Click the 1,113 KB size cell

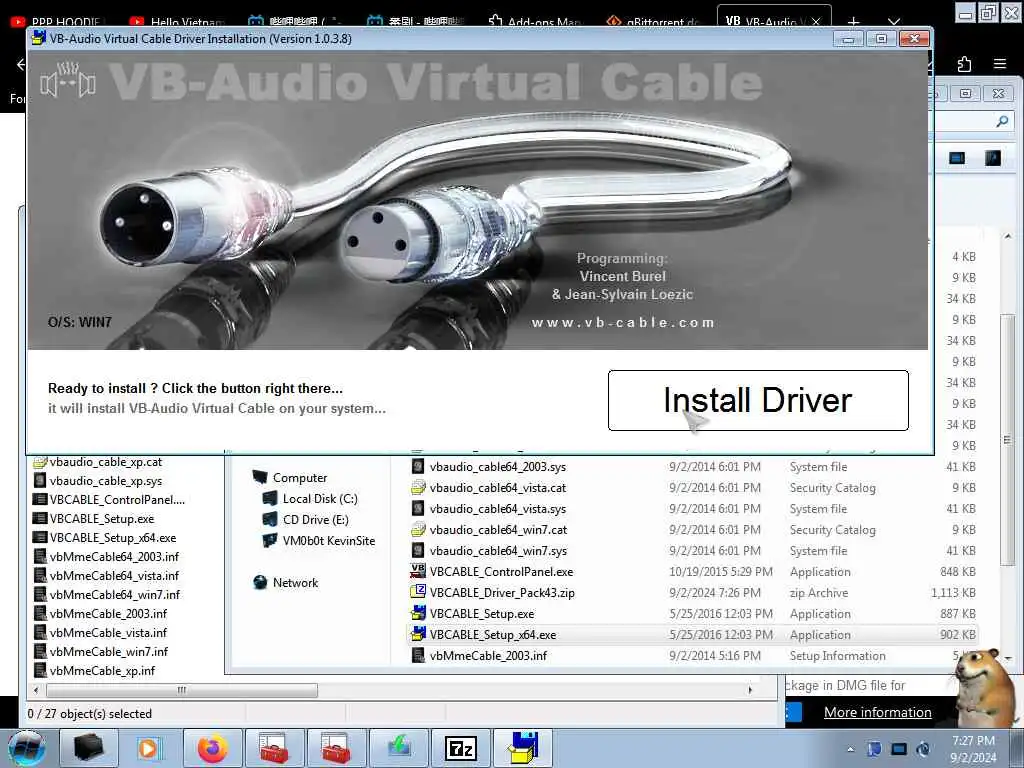pos(953,592)
